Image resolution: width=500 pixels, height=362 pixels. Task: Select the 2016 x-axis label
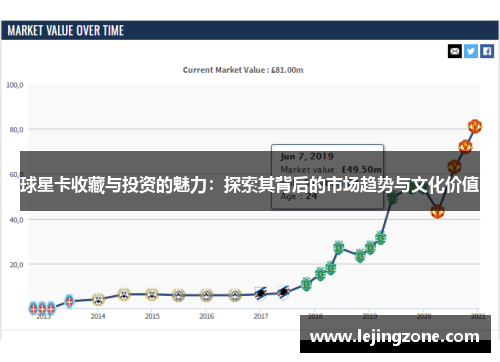207,316
